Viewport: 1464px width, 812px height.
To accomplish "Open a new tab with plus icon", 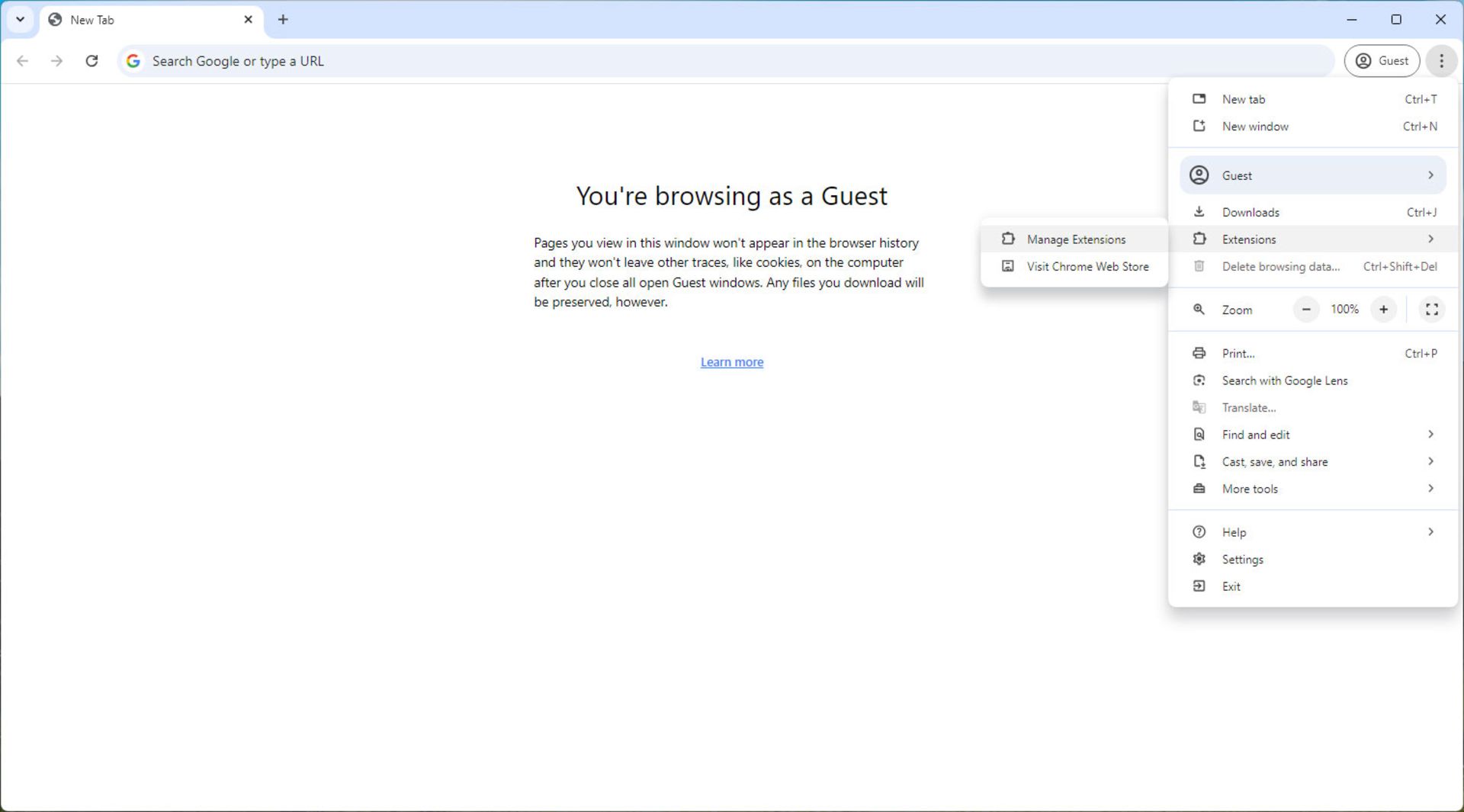I will (x=283, y=20).
